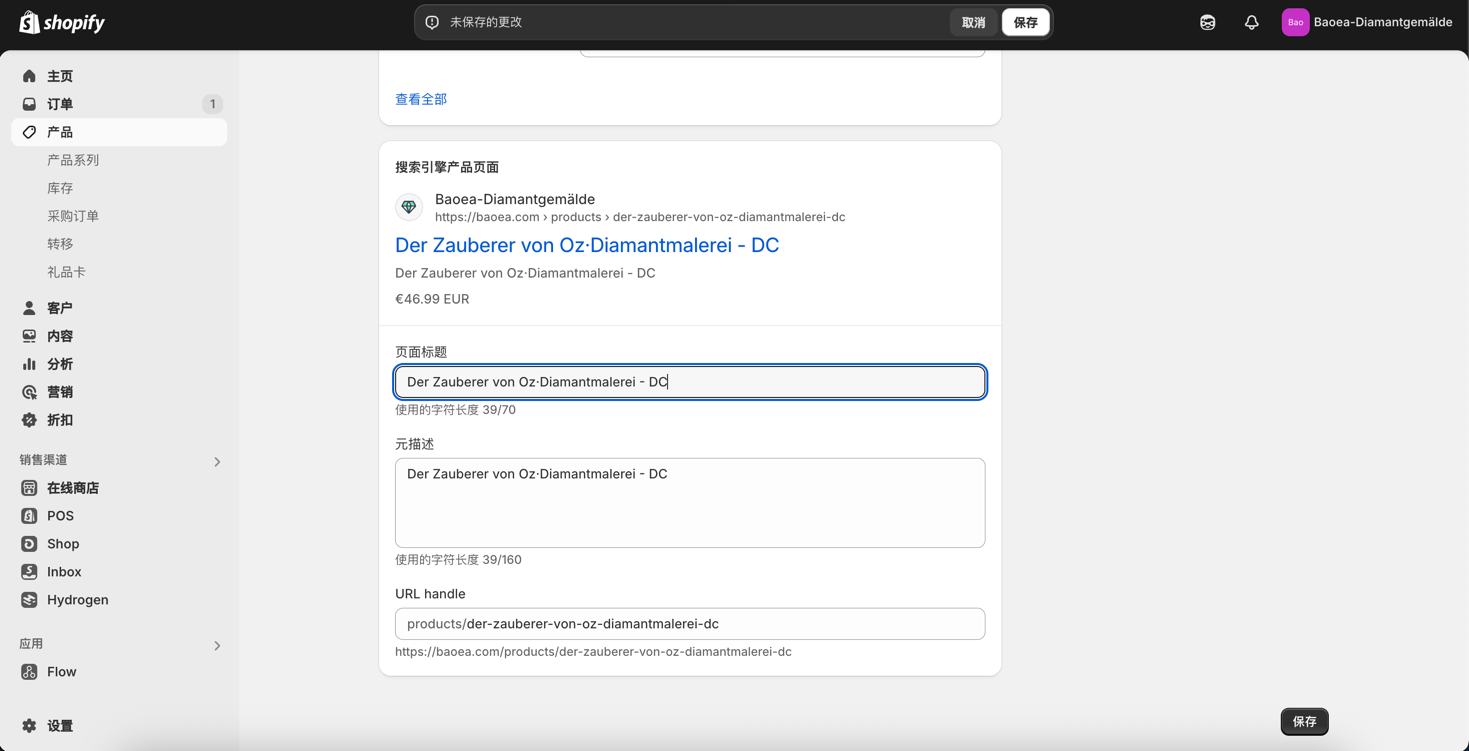Click the Customers person icon

29,308
